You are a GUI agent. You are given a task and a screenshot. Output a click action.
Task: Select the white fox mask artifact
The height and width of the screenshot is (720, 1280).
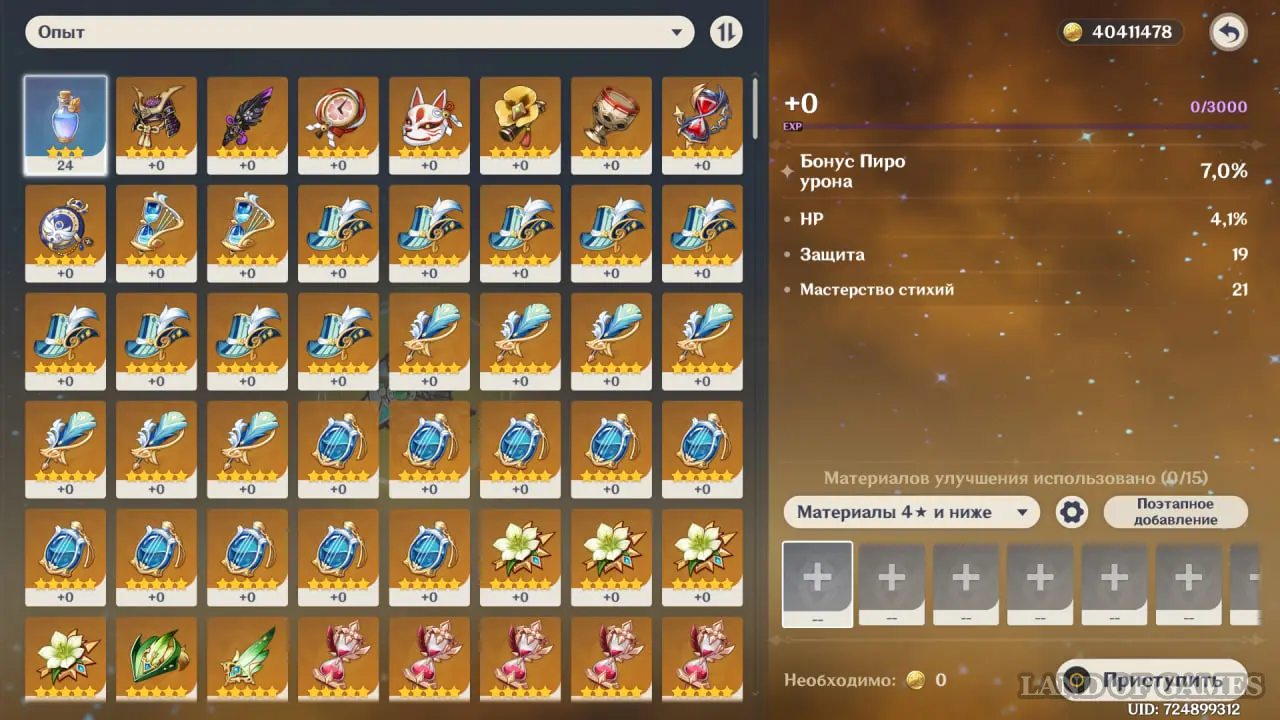[x=429, y=125]
